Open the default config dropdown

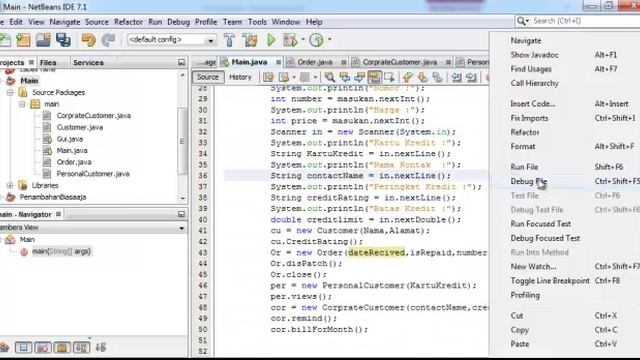(211, 40)
